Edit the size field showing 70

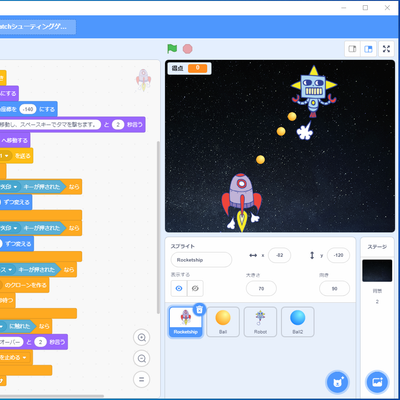pos(261,288)
